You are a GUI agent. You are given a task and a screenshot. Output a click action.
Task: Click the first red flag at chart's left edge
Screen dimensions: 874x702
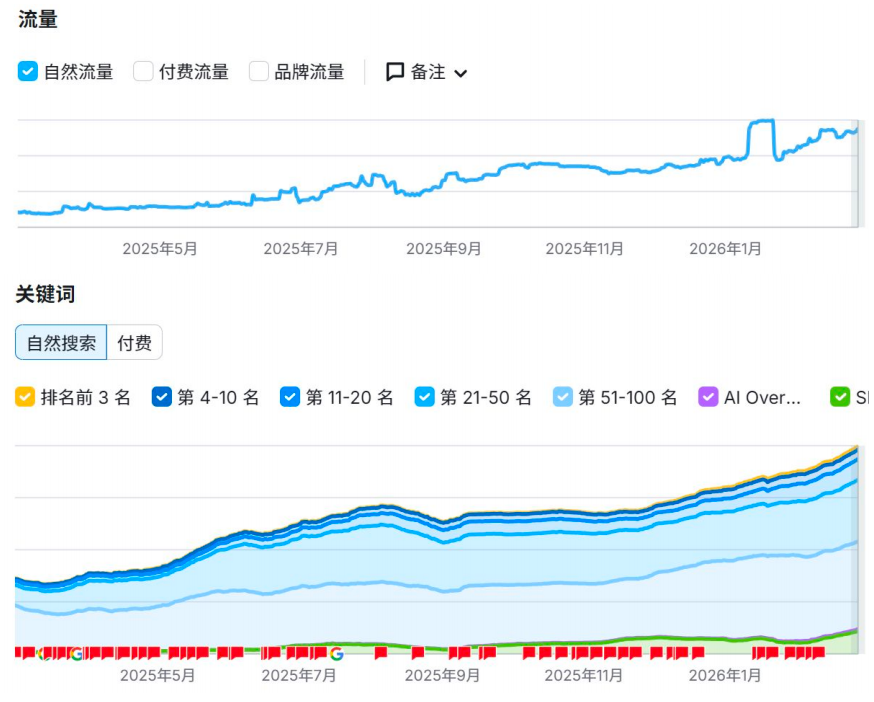[22, 653]
